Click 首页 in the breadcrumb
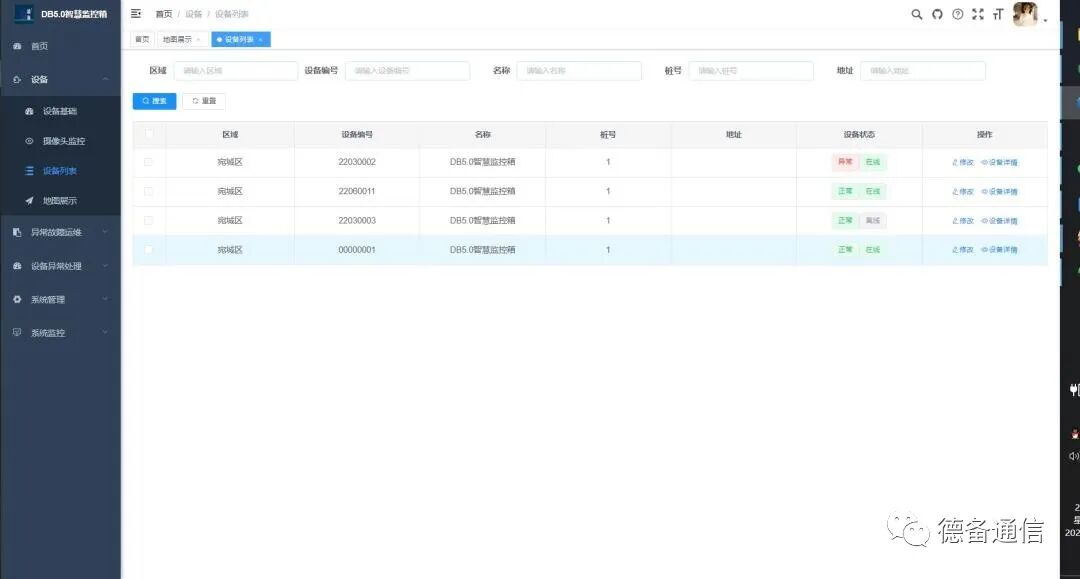The height and width of the screenshot is (579, 1080). (x=164, y=14)
